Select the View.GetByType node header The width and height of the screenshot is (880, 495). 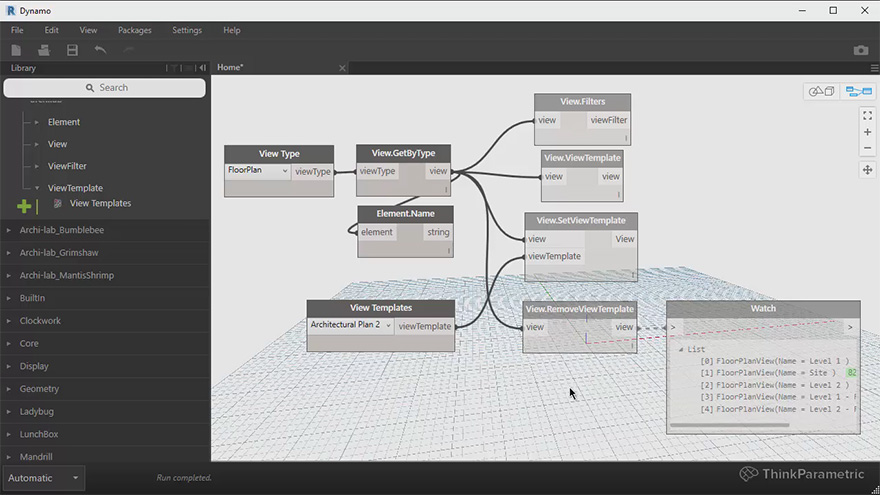pyautogui.click(x=403, y=153)
